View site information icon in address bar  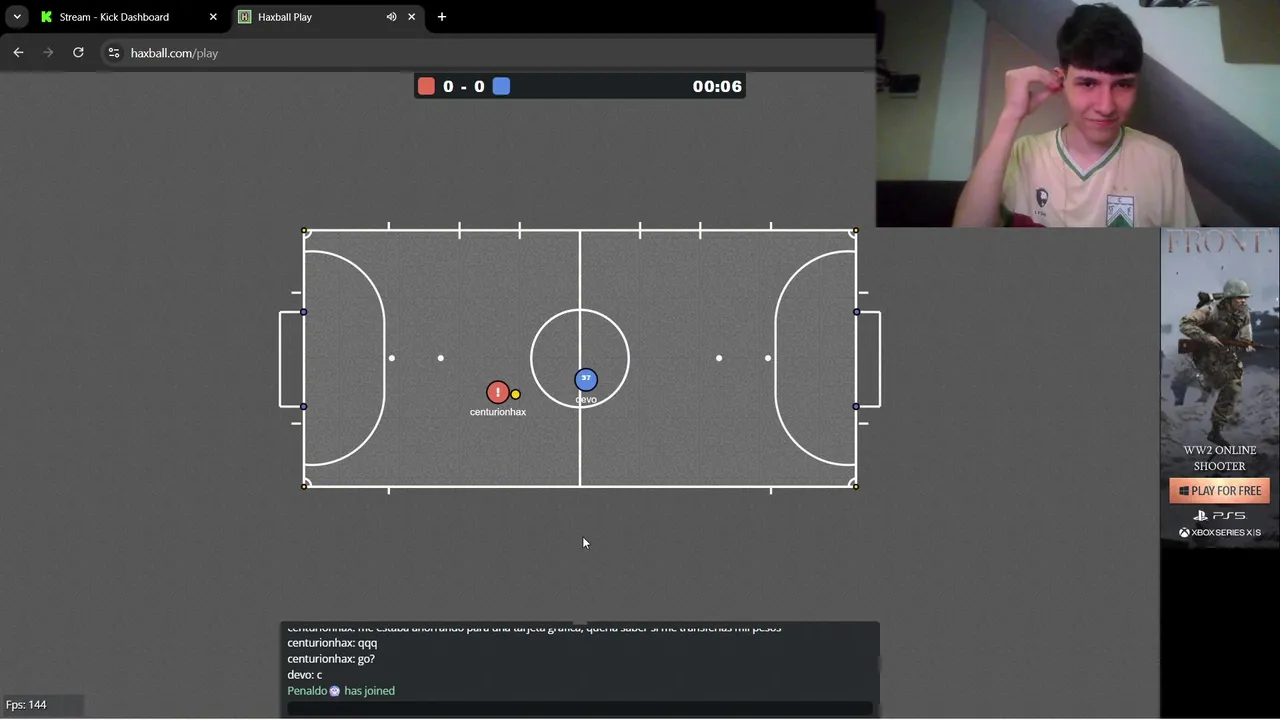pyautogui.click(x=114, y=53)
